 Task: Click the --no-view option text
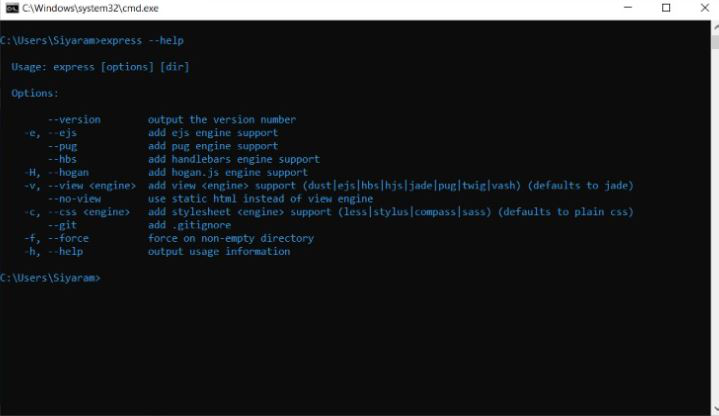click(74, 199)
